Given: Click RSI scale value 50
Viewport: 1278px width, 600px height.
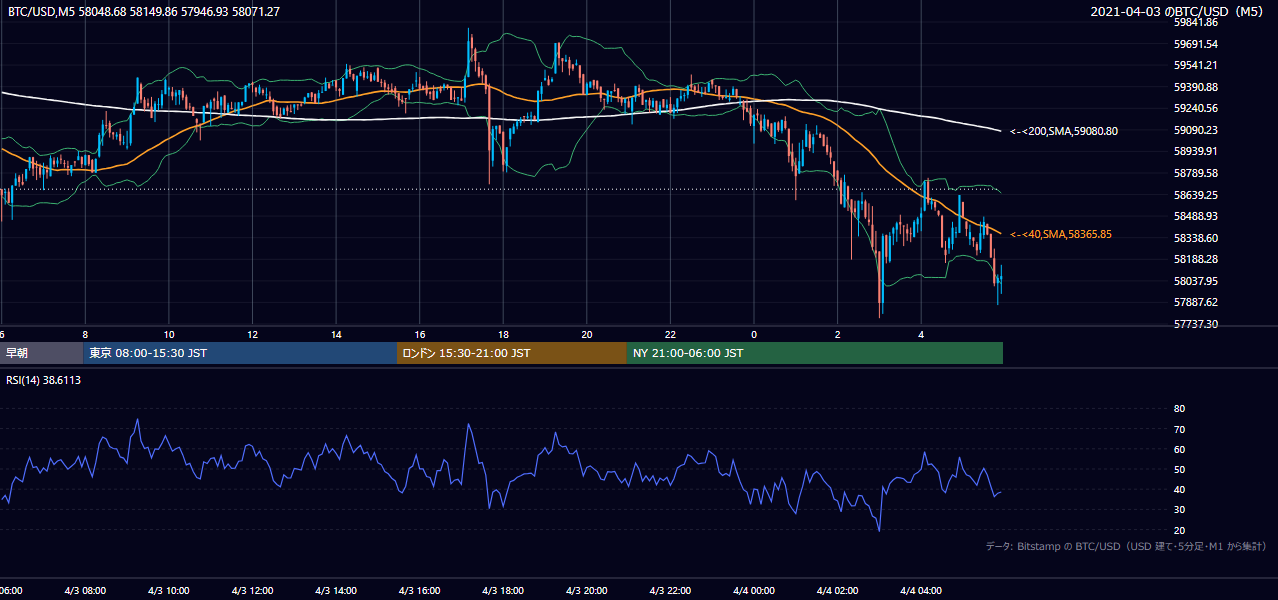Looking at the screenshot, I should (x=1179, y=469).
